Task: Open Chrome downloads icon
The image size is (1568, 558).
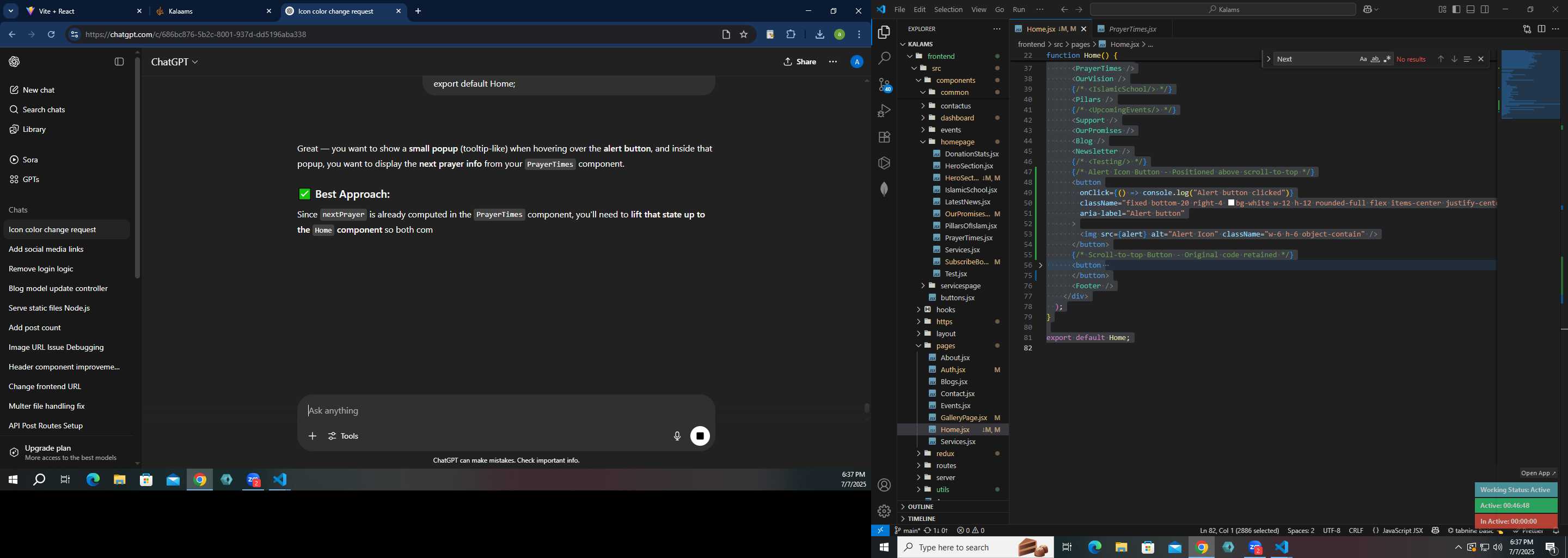Action: point(819,35)
